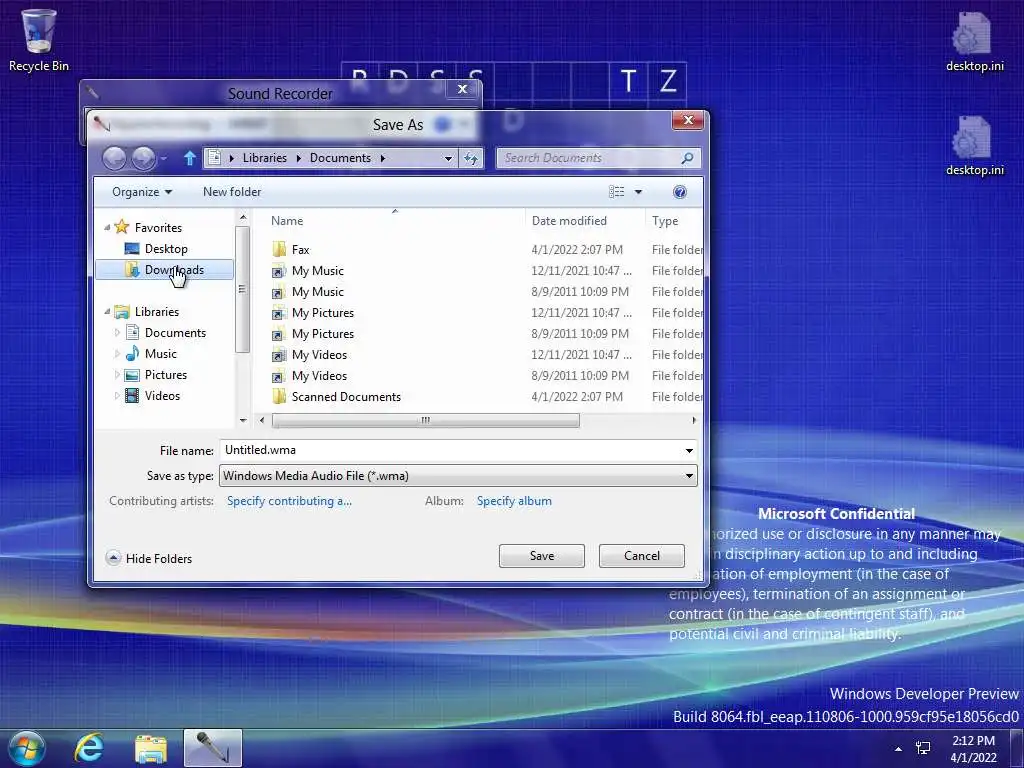Select the lower desktop.ini desktop icon
The image size is (1024, 768).
click(974, 146)
